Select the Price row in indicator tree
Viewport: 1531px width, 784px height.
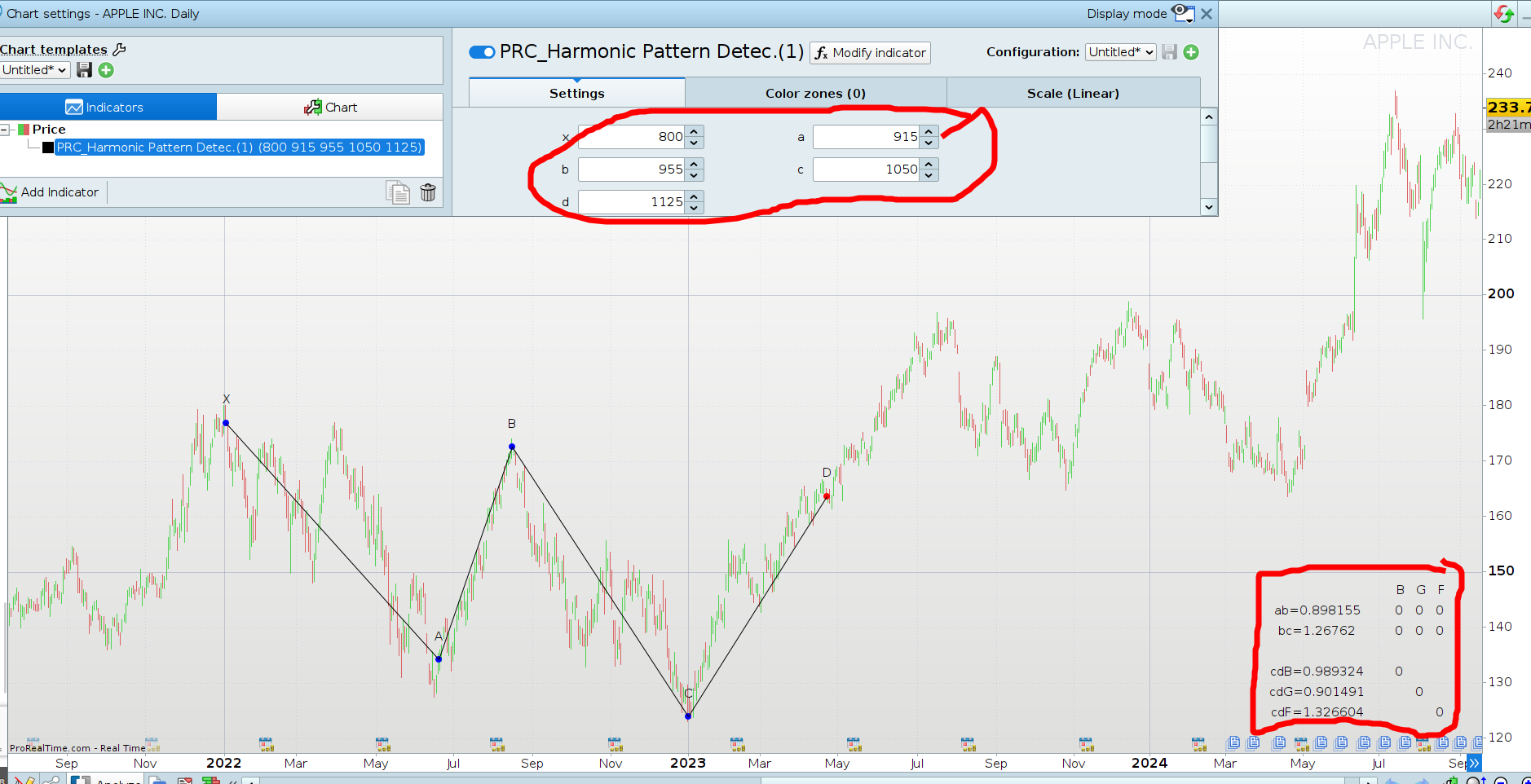(49, 130)
